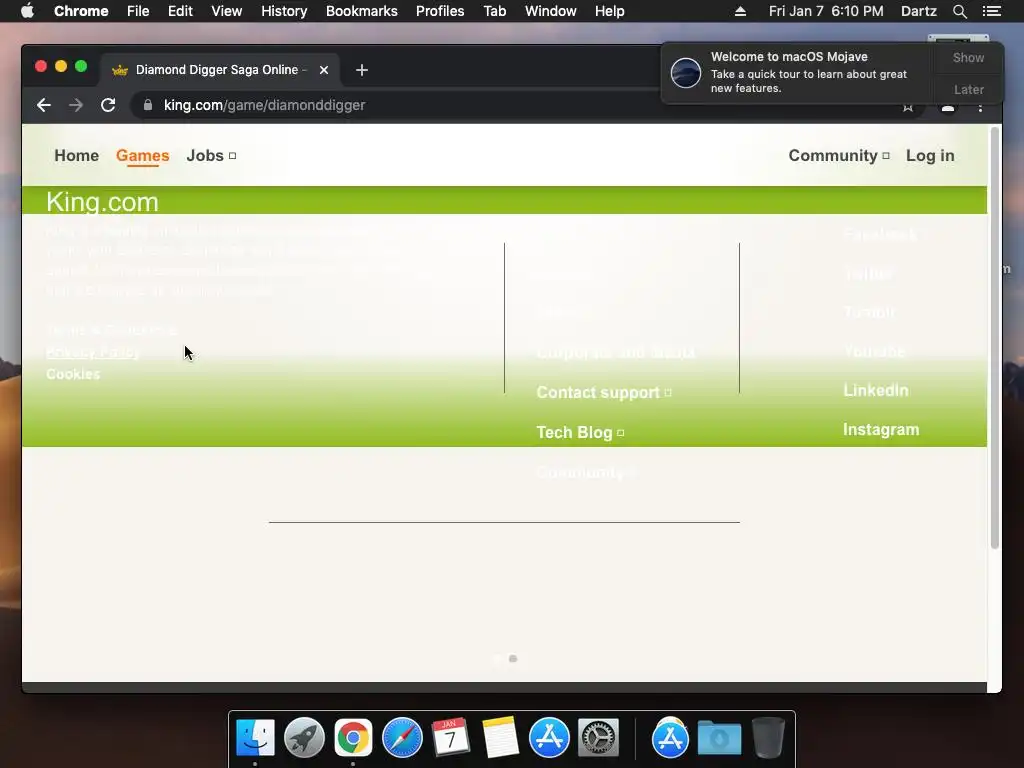Open the App Store icon beside Downloads folder
This screenshot has height=768, width=1024.
point(670,738)
